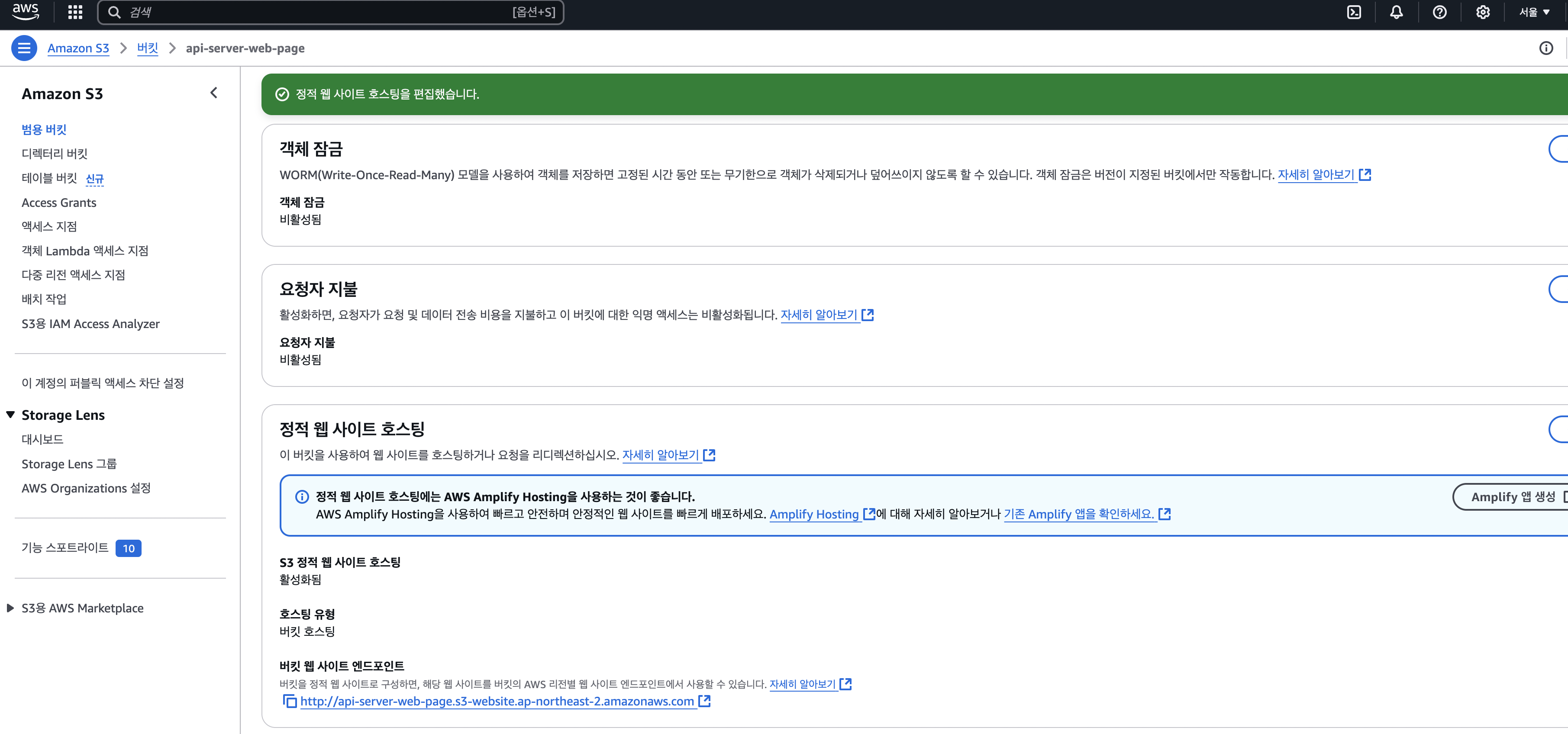1568x734 pixels.
Task: Collapse the Storage Lens section triangle
Action: [10, 415]
